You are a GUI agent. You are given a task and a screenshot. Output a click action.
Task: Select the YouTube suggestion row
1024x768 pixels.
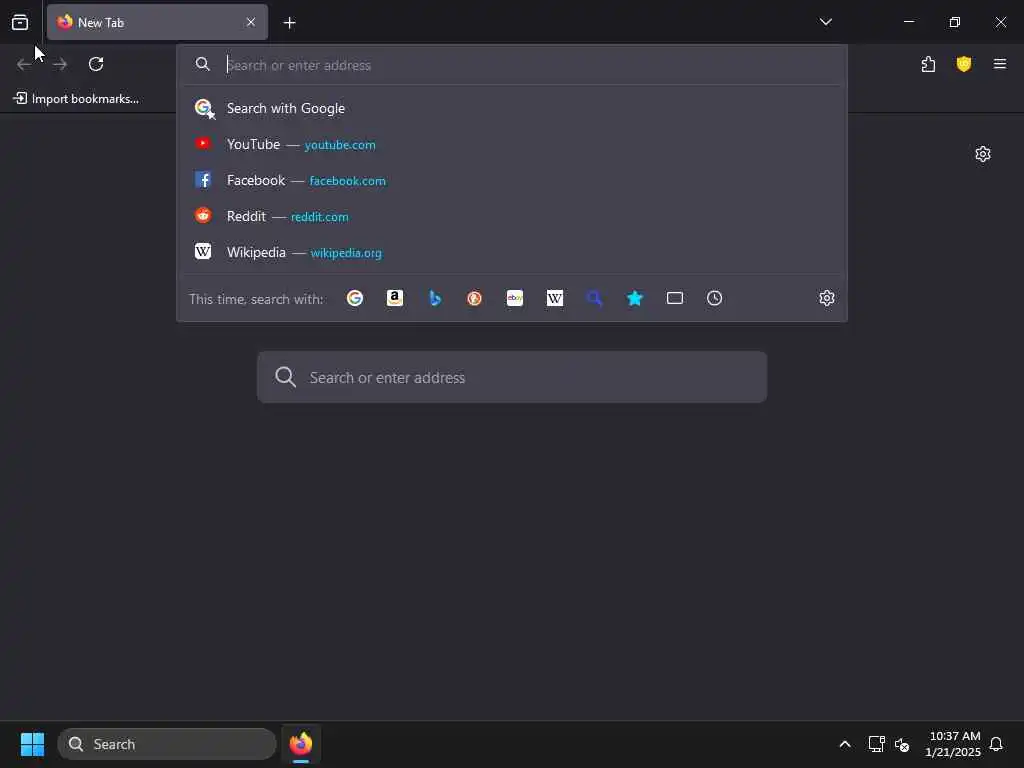coord(512,144)
